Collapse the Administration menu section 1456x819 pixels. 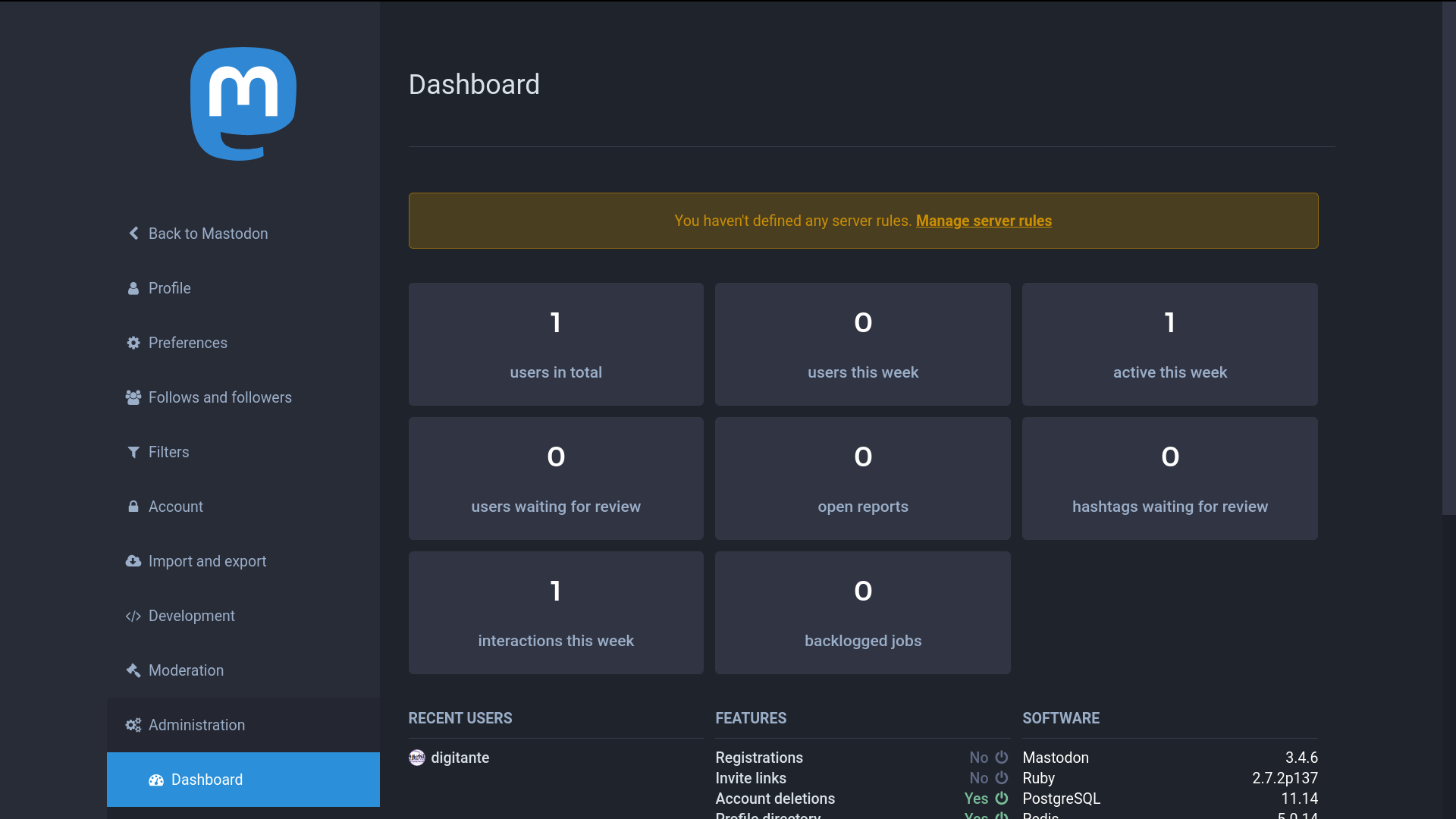(x=196, y=725)
